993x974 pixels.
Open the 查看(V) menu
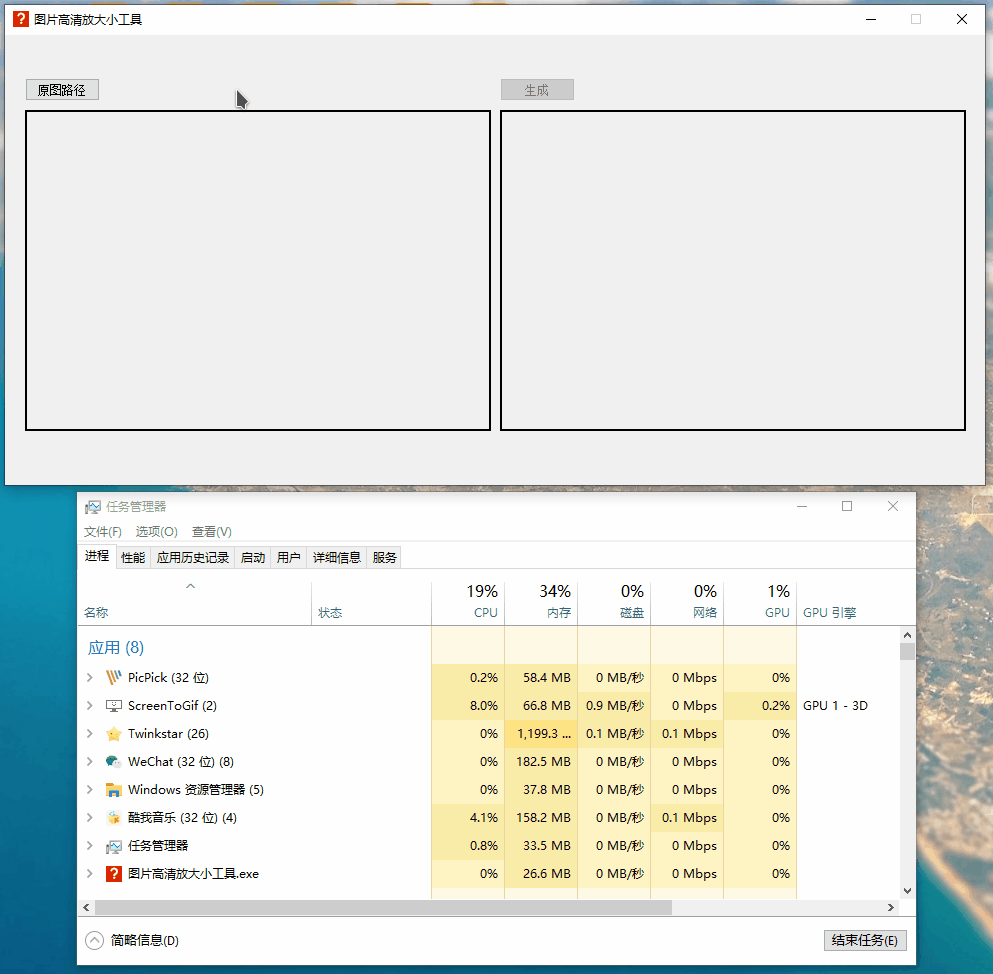(212, 532)
